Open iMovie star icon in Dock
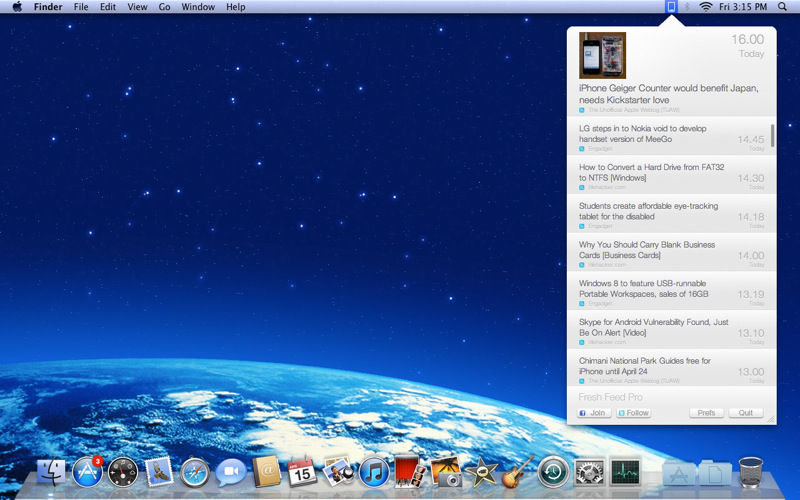Image resolution: width=800 pixels, height=500 pixels. (x=481, y=472)
